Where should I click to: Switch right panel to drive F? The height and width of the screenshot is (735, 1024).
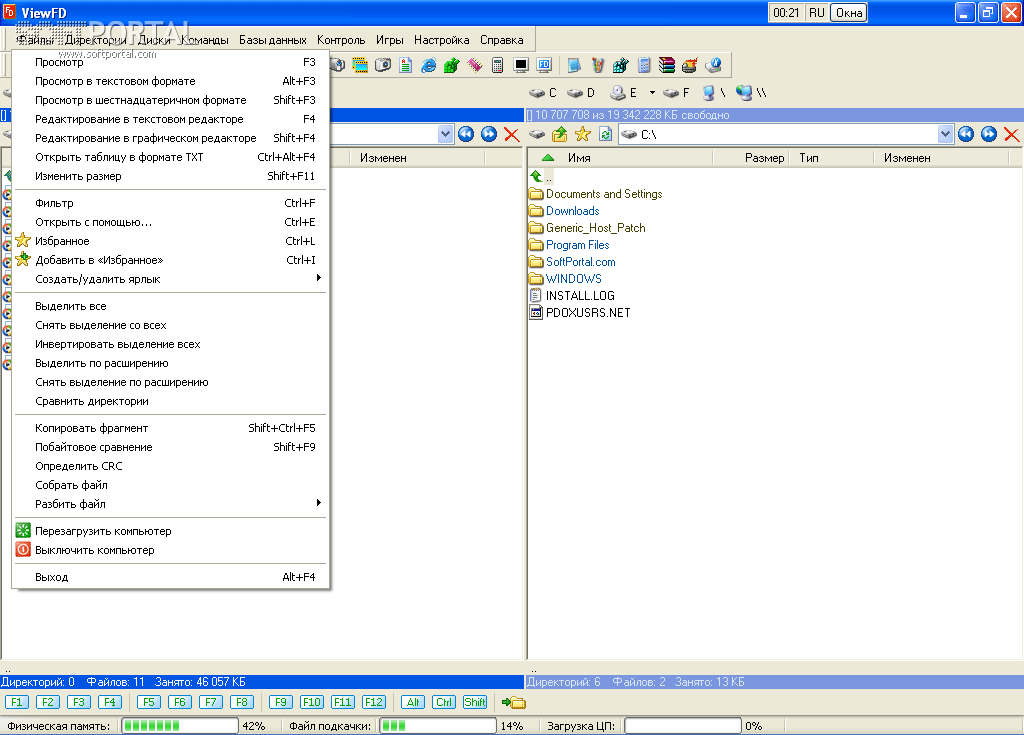tap(677, 93)
